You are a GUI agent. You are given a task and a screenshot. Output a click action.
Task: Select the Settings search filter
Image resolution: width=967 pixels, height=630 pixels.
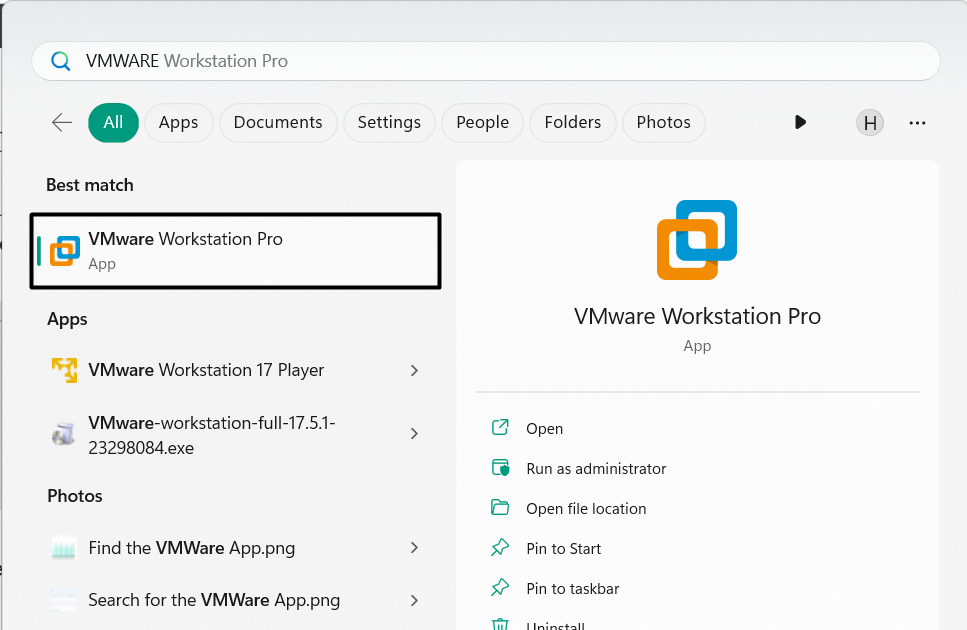[x=389, y=122]
